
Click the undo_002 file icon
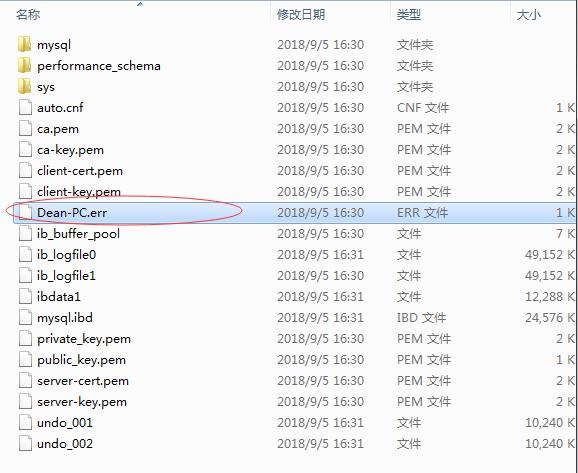[25, 444]
